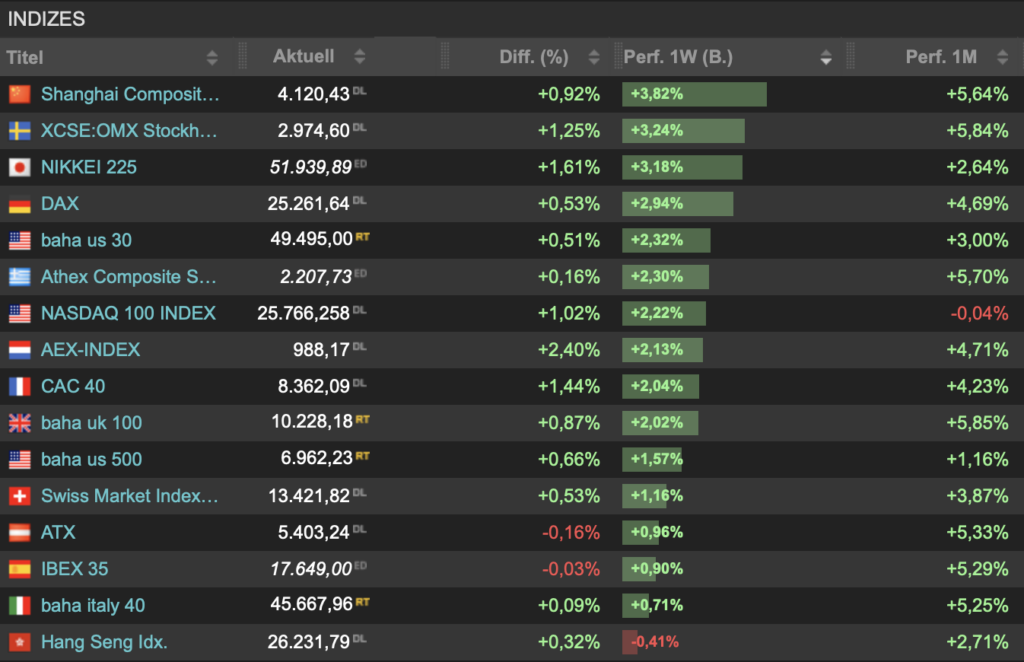Click the Perf. 1W (B.) sort arrow
Image resolution: width=1024 pixels, height=662 pixels.
[x=826, y=58]
